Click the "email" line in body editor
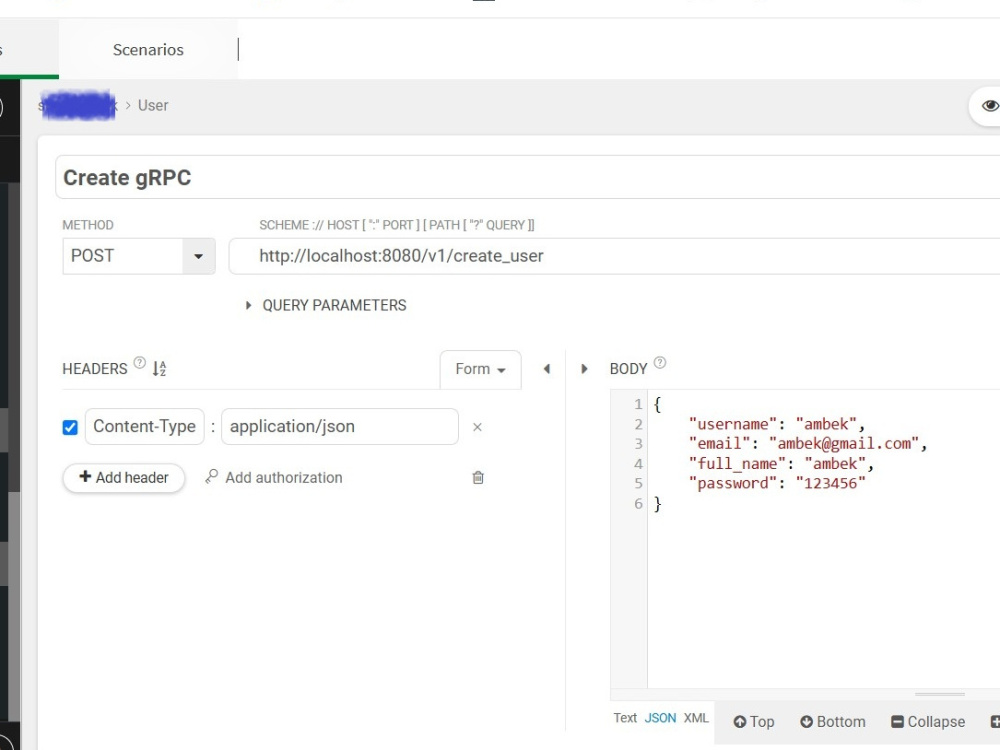 (x=807, y=444)
